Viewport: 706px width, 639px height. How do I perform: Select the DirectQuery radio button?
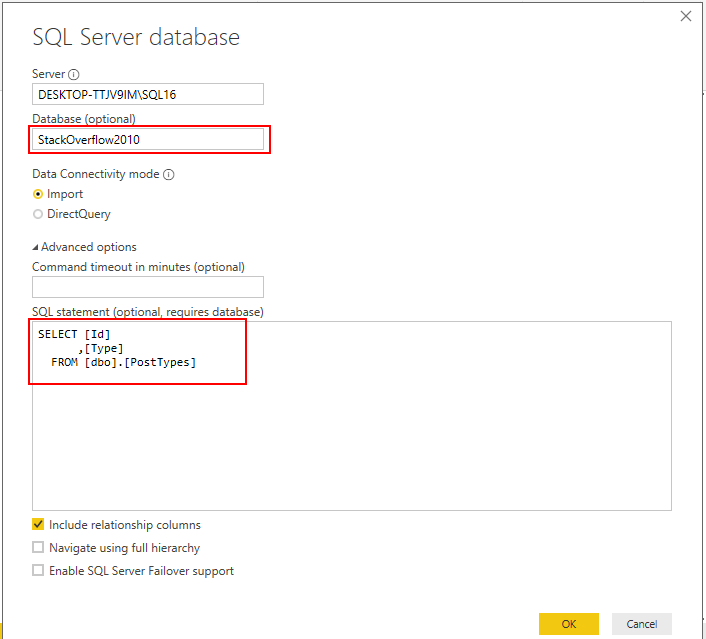pos(38,214)
